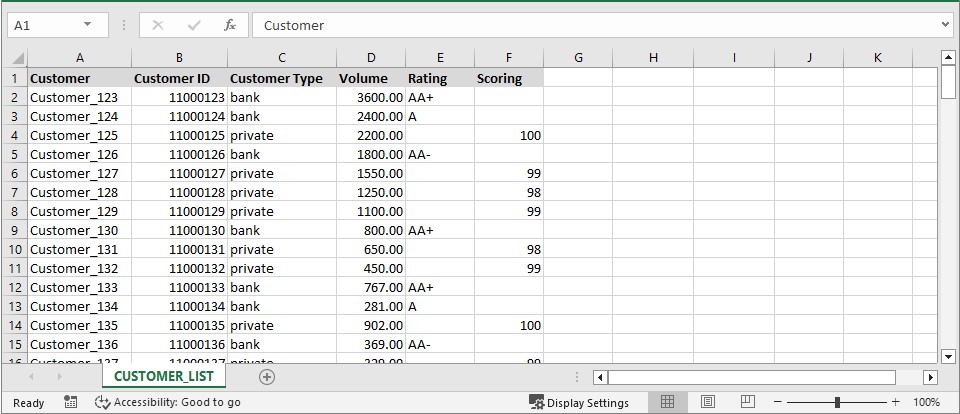Open the CUSTOMER_LIST sheet tab
Viewport: 960px width, 414px height.
point(163,376)
